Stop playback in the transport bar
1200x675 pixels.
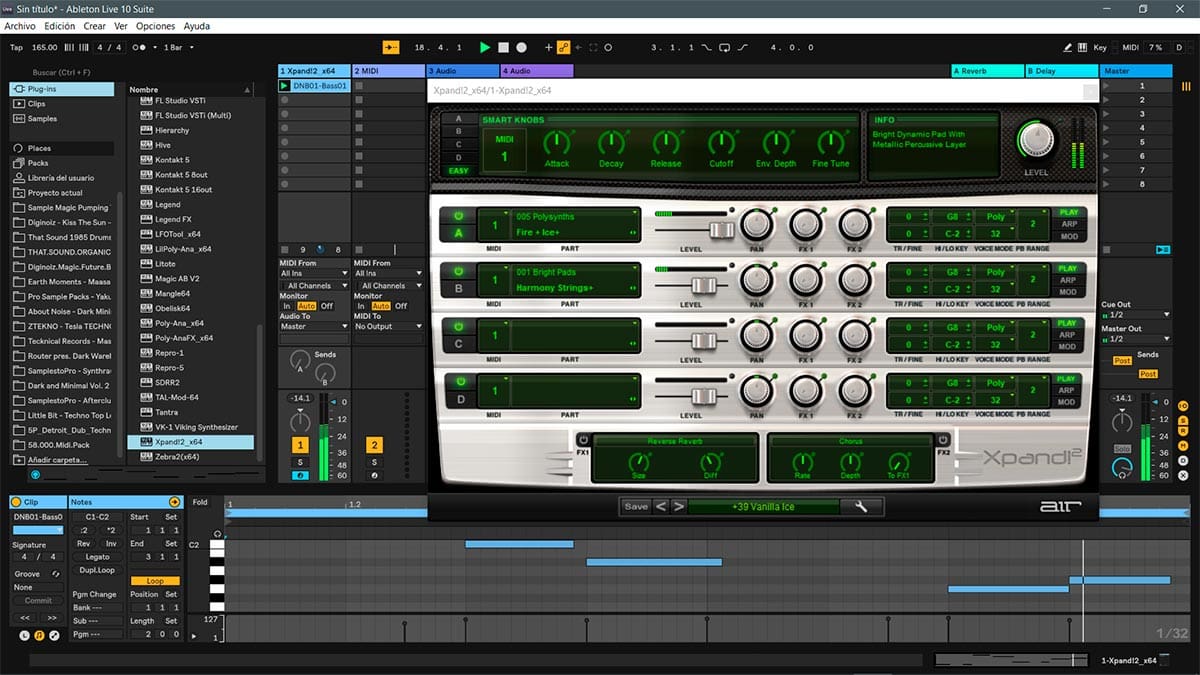(503, 47)
